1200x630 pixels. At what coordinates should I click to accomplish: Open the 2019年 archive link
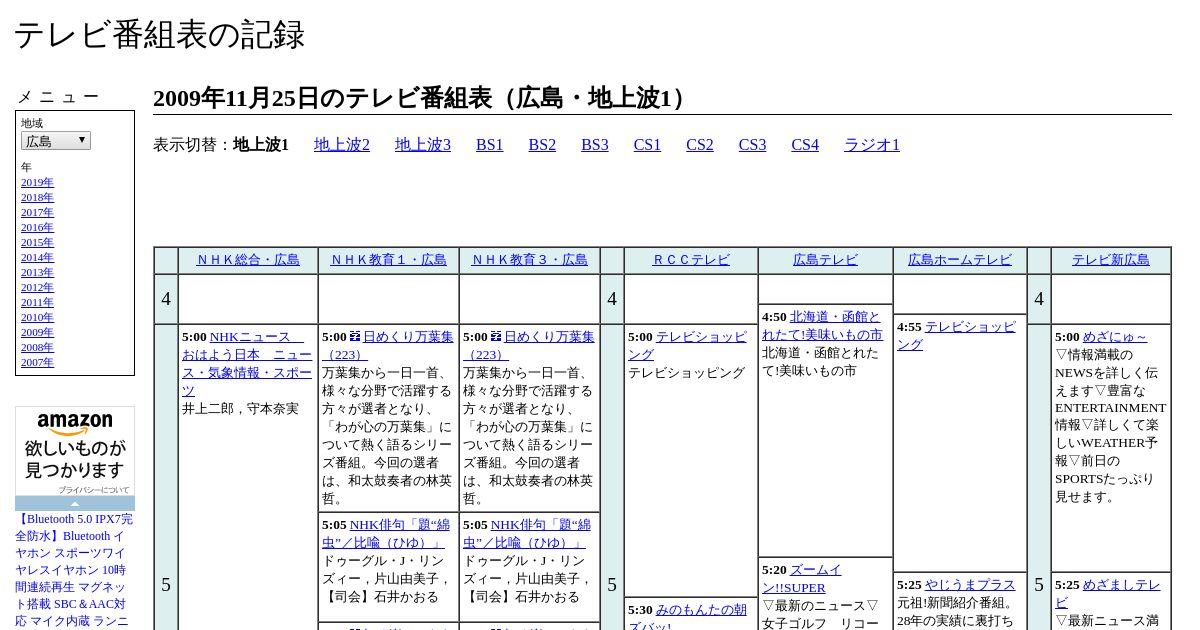pos(37,182)
